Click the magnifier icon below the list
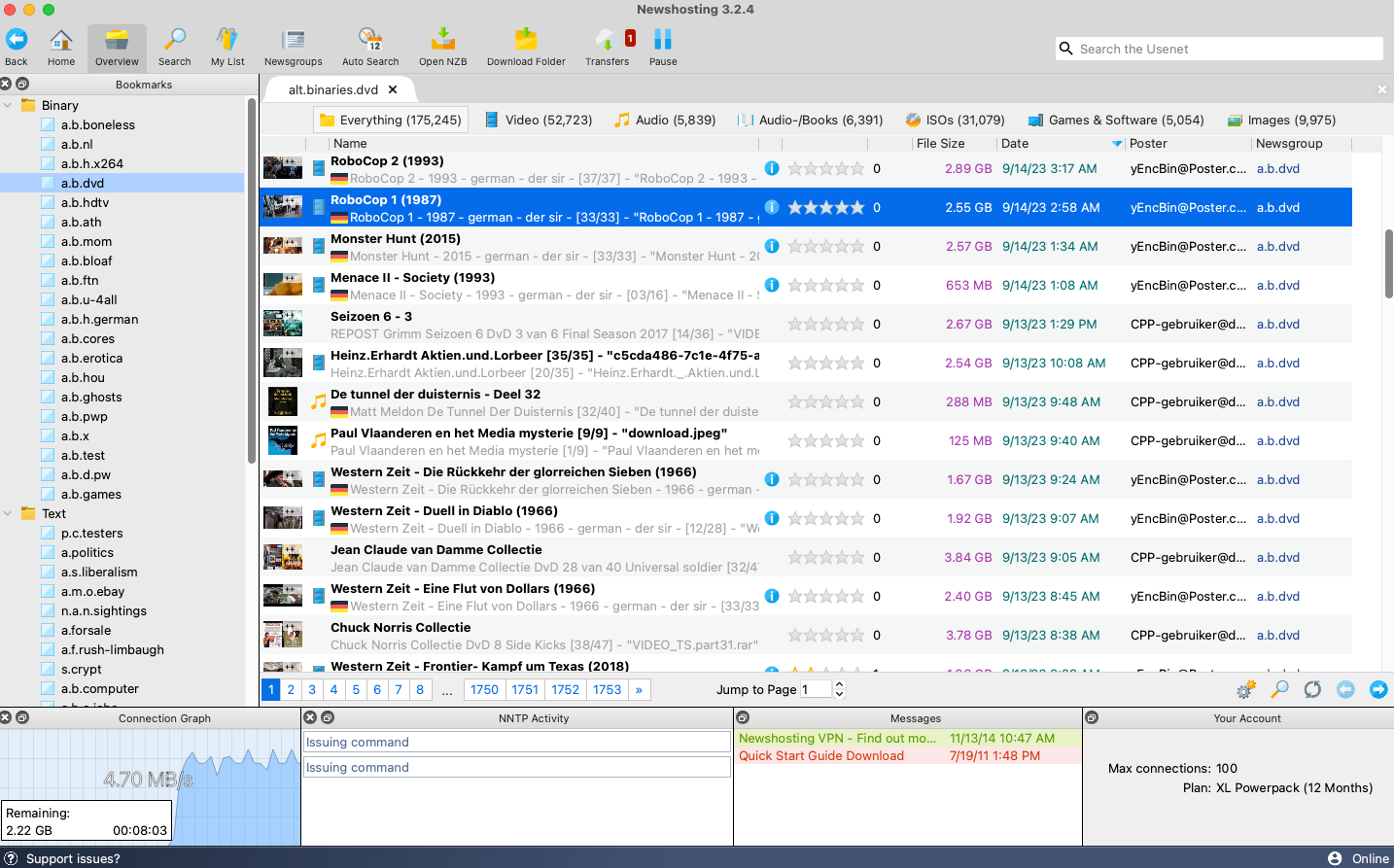 tap(1280, 689)
